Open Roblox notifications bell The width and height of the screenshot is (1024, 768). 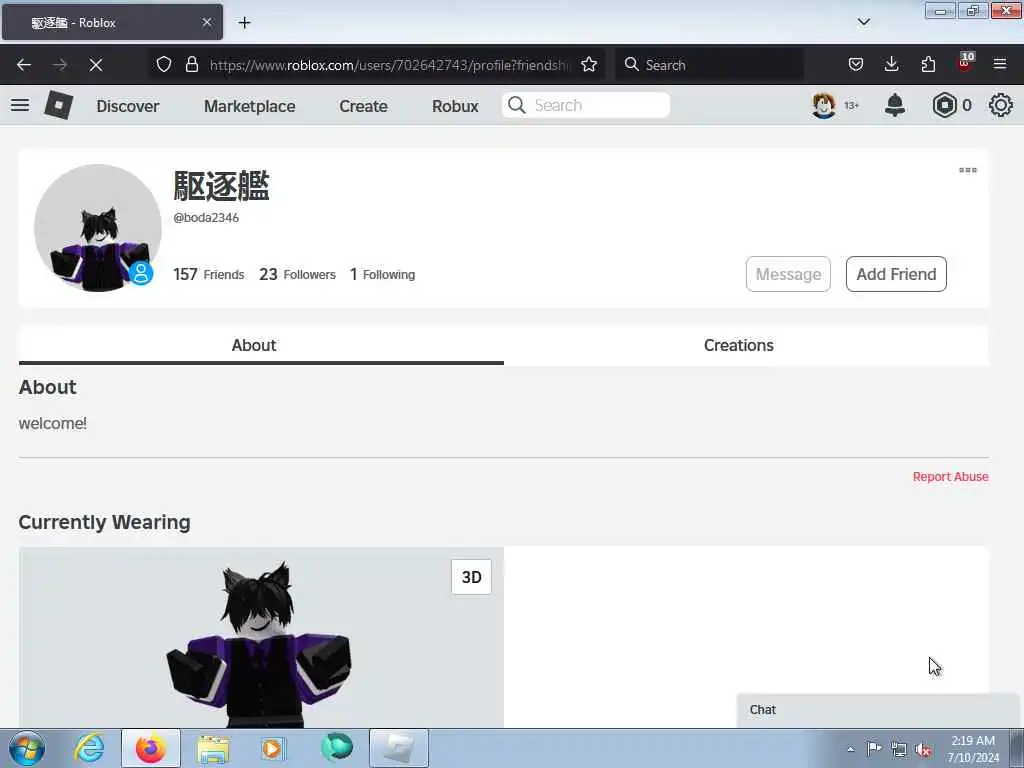(x=895, y=105)
